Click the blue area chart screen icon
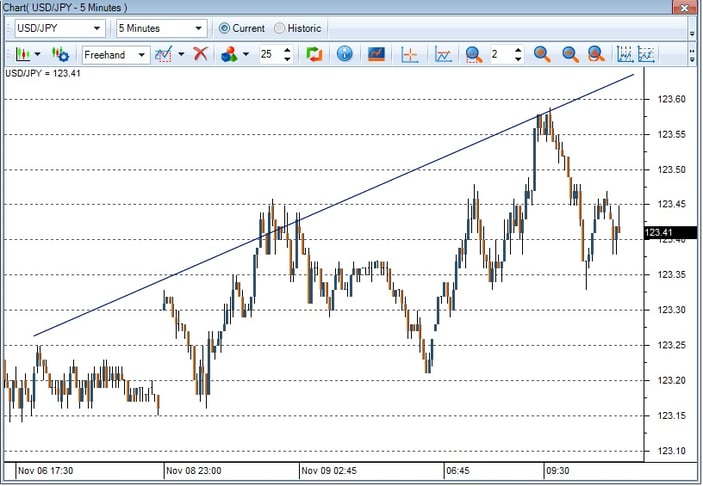 tap(377, 54)
